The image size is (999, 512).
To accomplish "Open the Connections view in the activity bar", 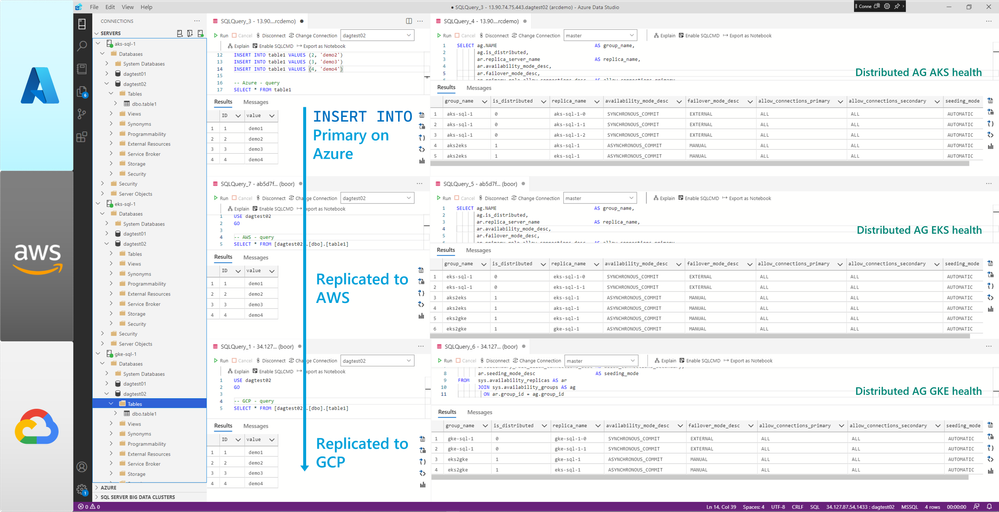I will point(82,24).
